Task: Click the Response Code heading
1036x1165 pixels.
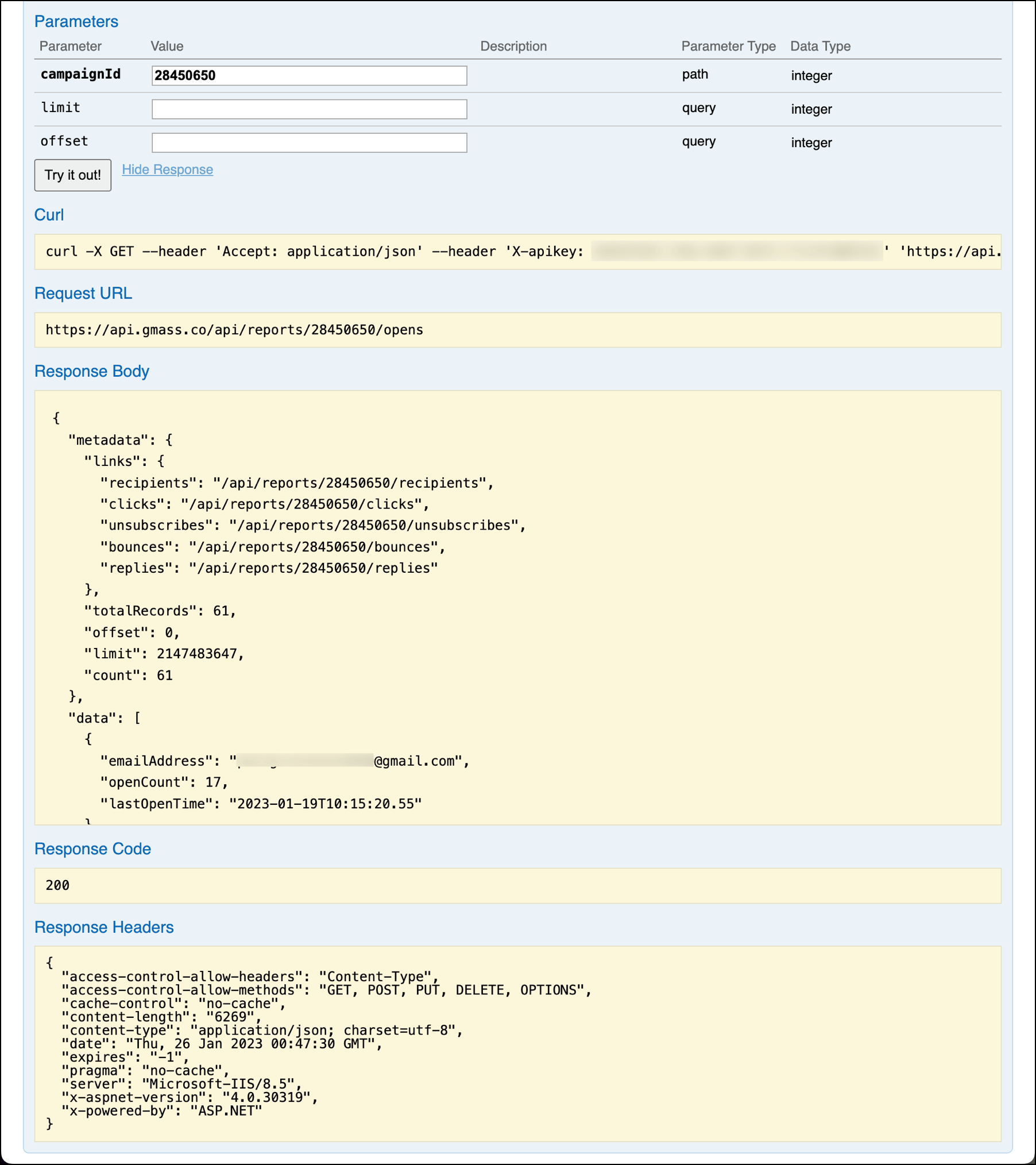Action: pos(92,849)
